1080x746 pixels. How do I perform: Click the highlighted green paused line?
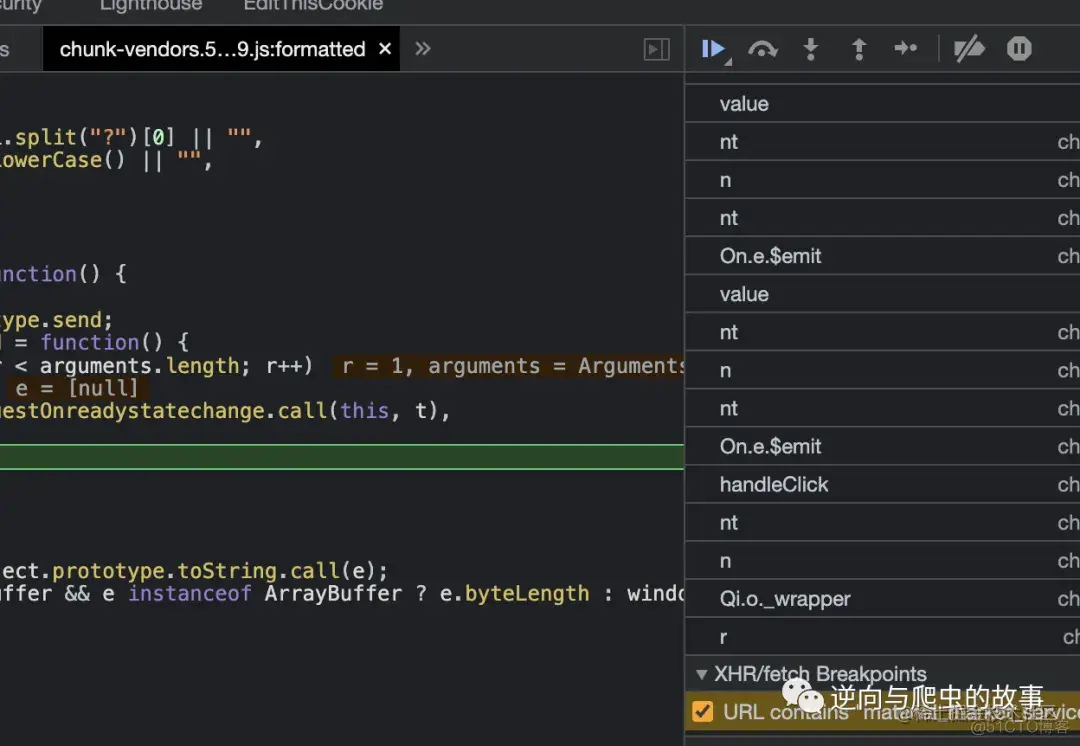(x=342, y=457)
